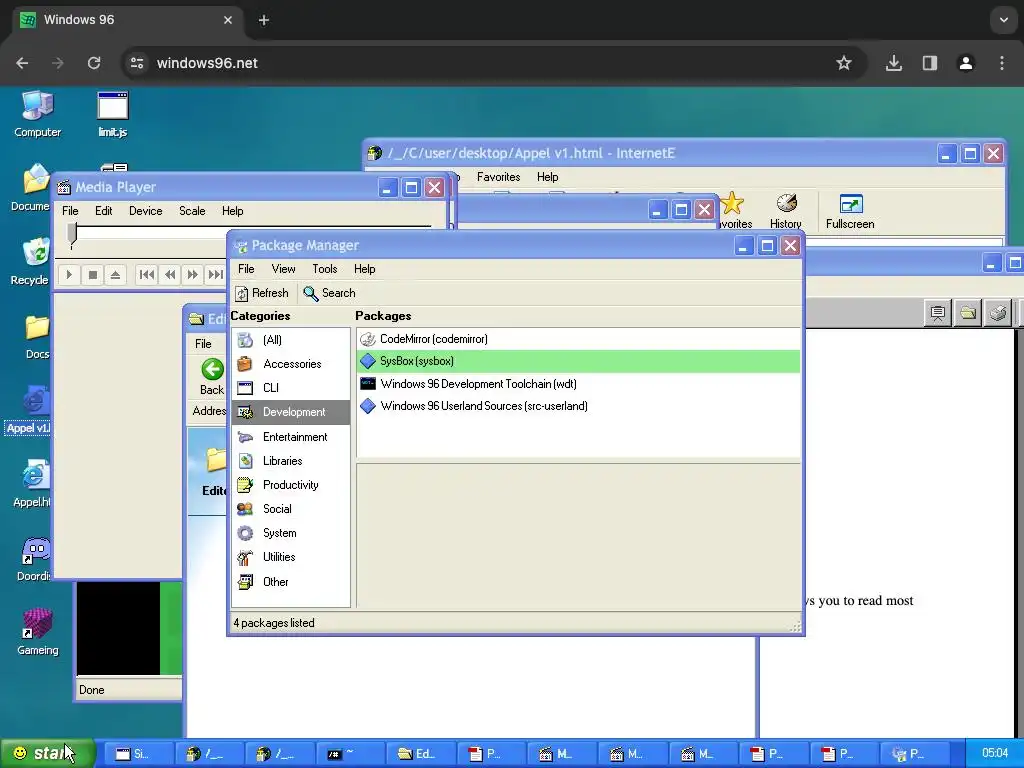1024x768 pixels.
Task: Select the Utilities category
Action: 291,557
